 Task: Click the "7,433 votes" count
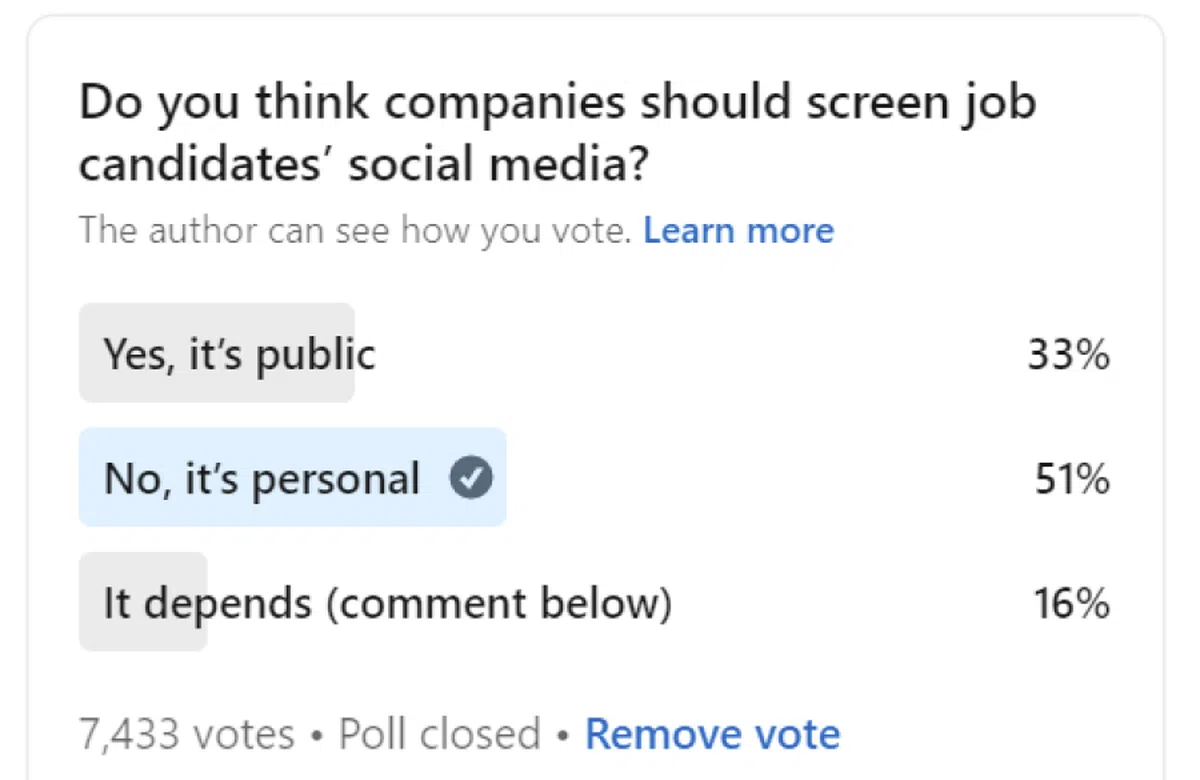187,735
